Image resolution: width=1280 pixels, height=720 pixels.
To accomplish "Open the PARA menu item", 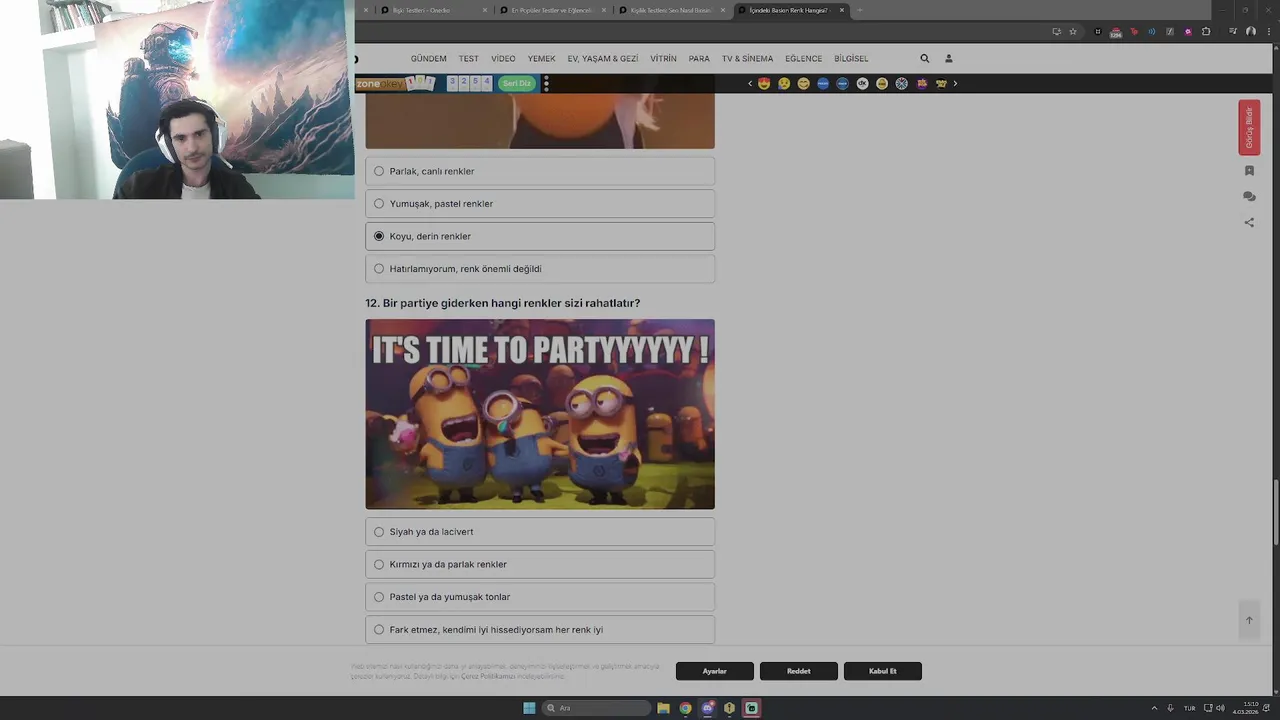I will 699,58.
